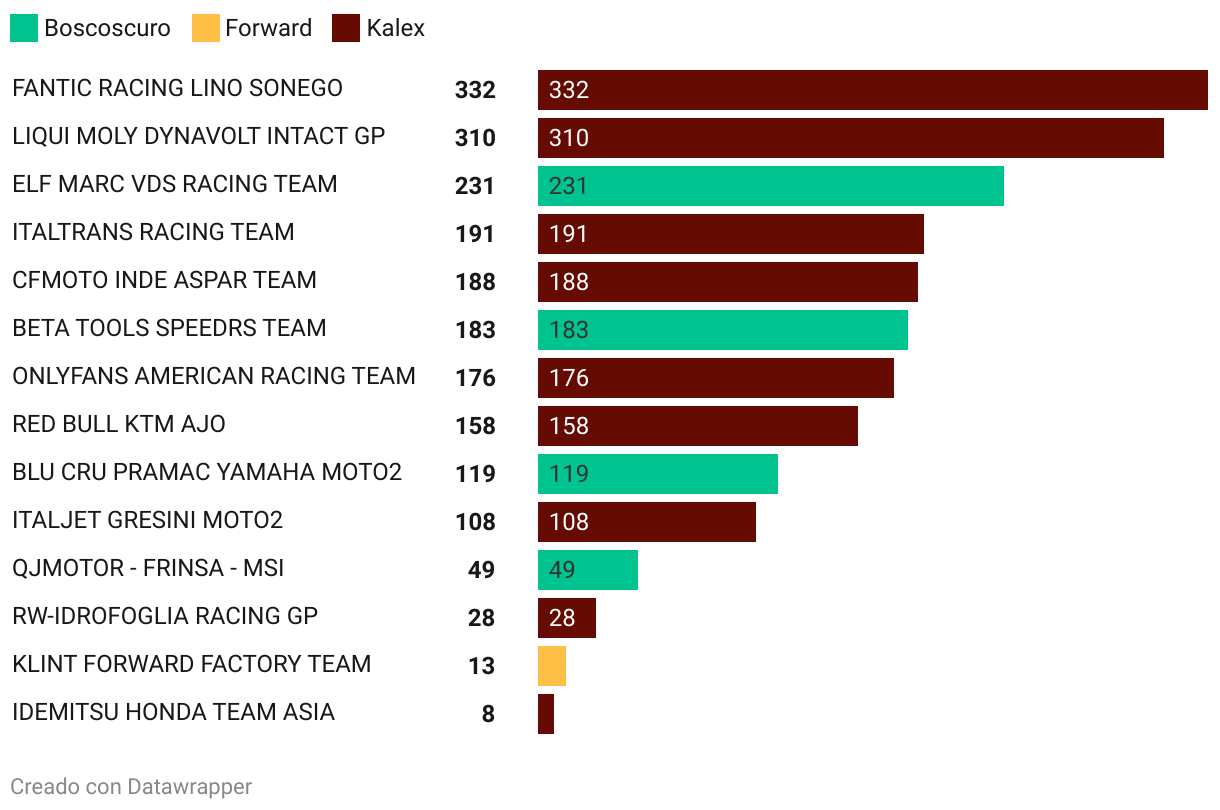Screen dimensions: 1220x810
Task: Select the CFMOTO INDE ASPAR TEAM bar
Action: (x=728, y=282)
